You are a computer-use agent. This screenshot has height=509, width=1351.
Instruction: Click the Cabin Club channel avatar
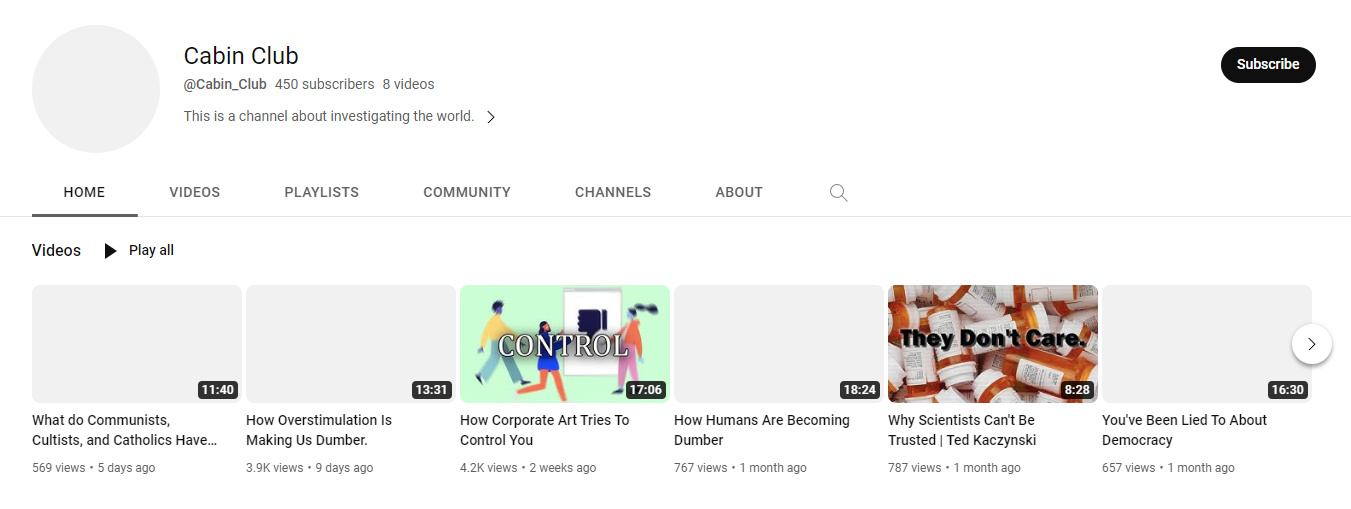point(96,89)
